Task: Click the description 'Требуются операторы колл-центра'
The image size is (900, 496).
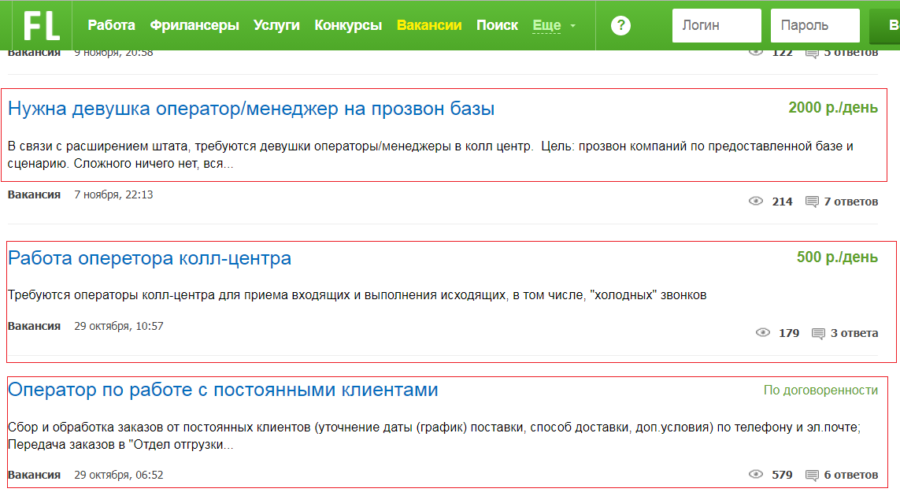Action: pyautogui.click(x=357, y=295)
